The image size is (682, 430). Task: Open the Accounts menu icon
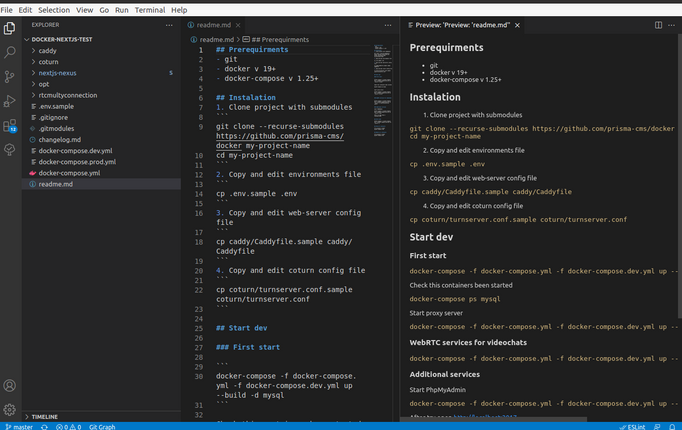tap(9, 386)
